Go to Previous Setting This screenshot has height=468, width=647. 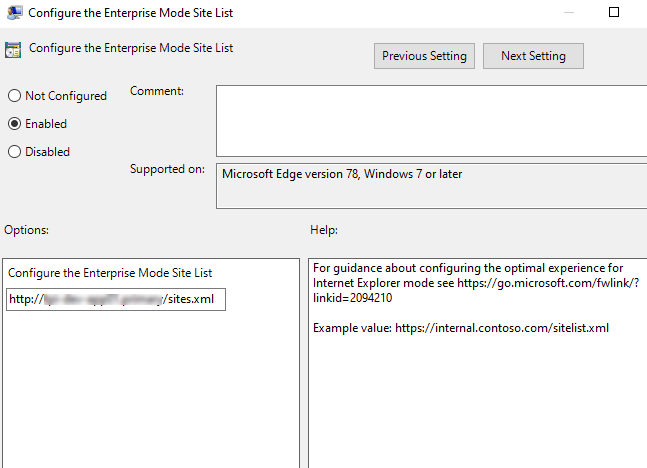coord(424,56)
